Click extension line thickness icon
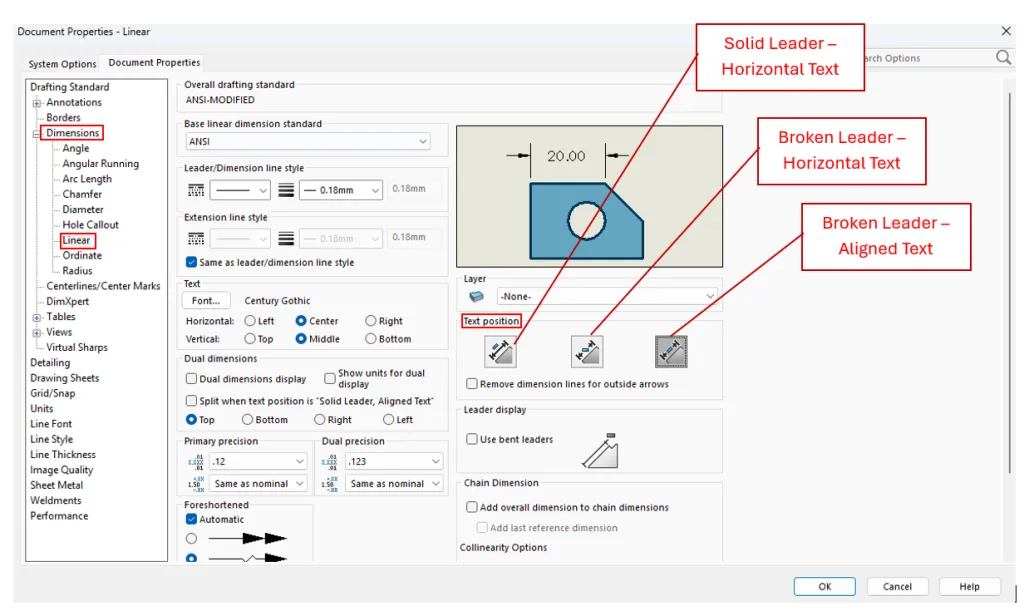Image resolution: width=1024 pixels, height=611 pixels. tap(286, 238)
